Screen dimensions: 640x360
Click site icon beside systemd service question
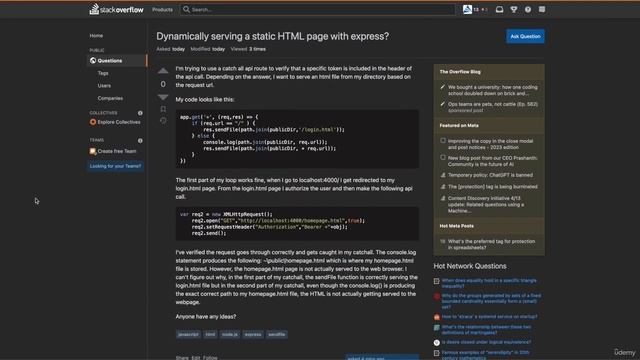click(437, 317)
